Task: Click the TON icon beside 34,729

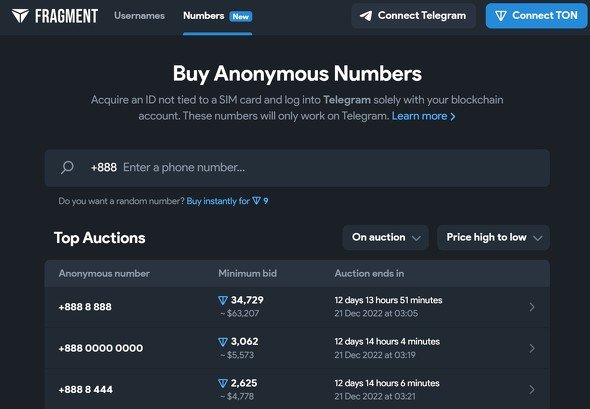Action: click(x=223, y=300)
